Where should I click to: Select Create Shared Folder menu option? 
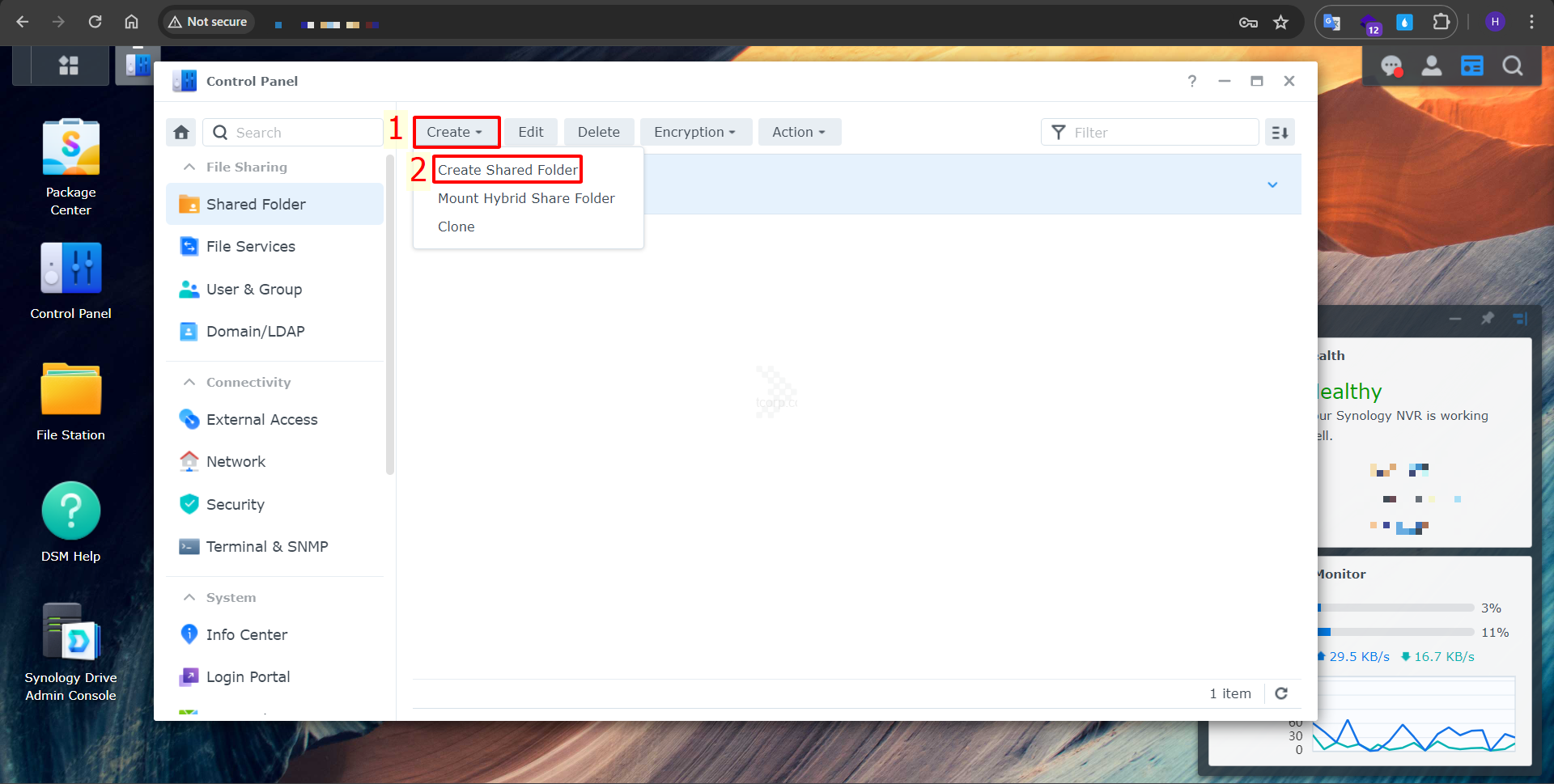click(507, 170)
